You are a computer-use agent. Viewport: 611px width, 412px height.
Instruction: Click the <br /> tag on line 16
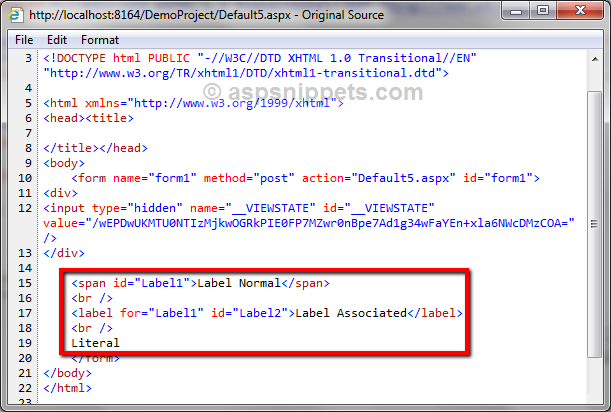coord(92,299)
